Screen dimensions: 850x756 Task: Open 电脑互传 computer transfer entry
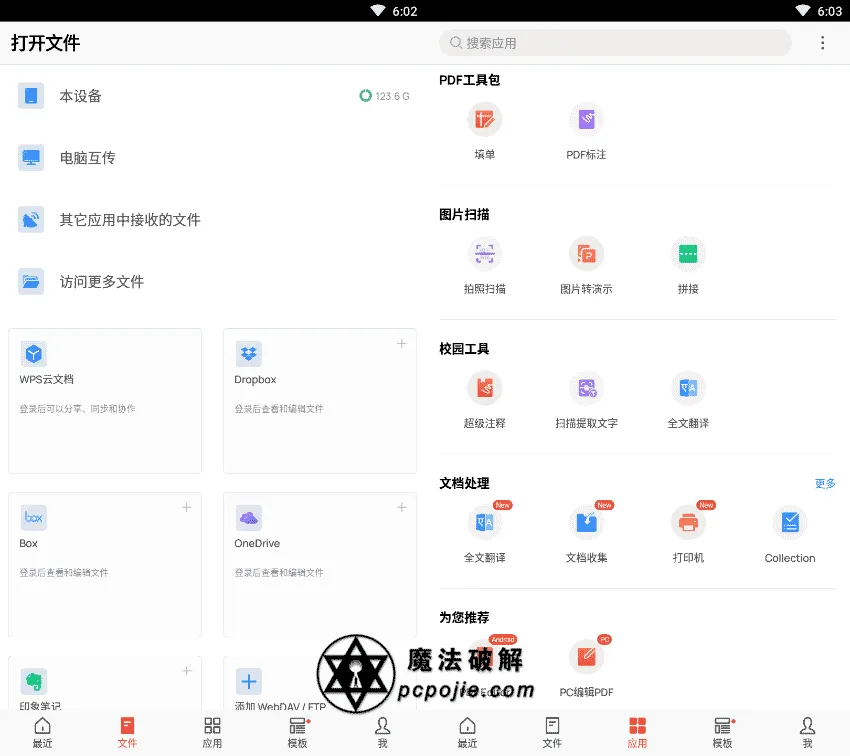point(212,158)
